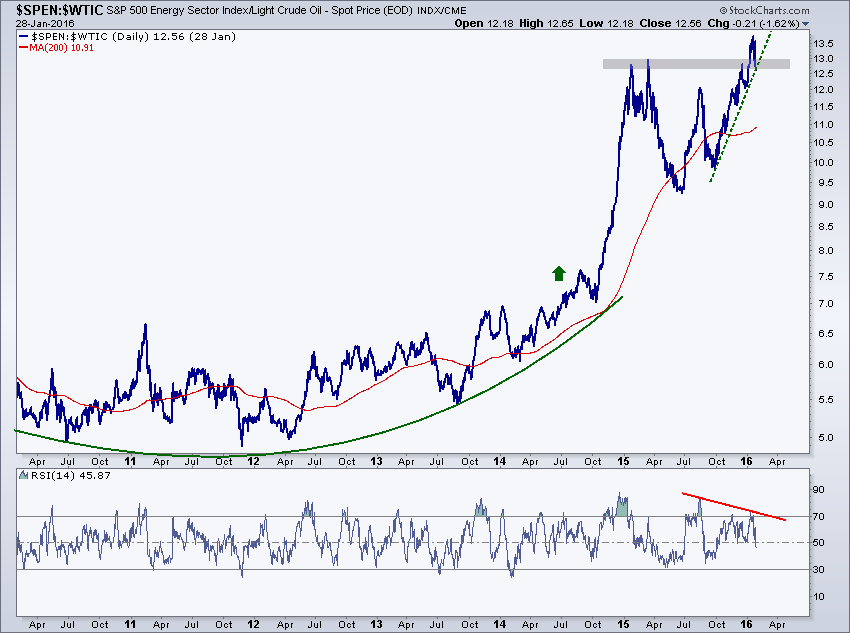Image resolution: width=850 pixels, height=633 pixels.
Task: Click the Low 12.18 value
Action: [606, 23]
